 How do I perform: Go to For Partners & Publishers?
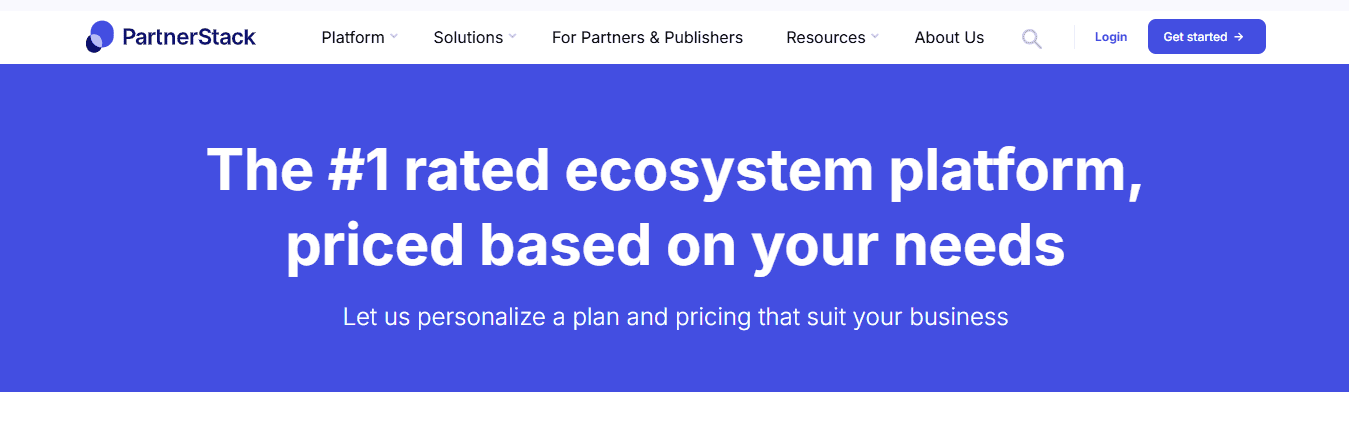pyautogui.click(x=647, y=37)
